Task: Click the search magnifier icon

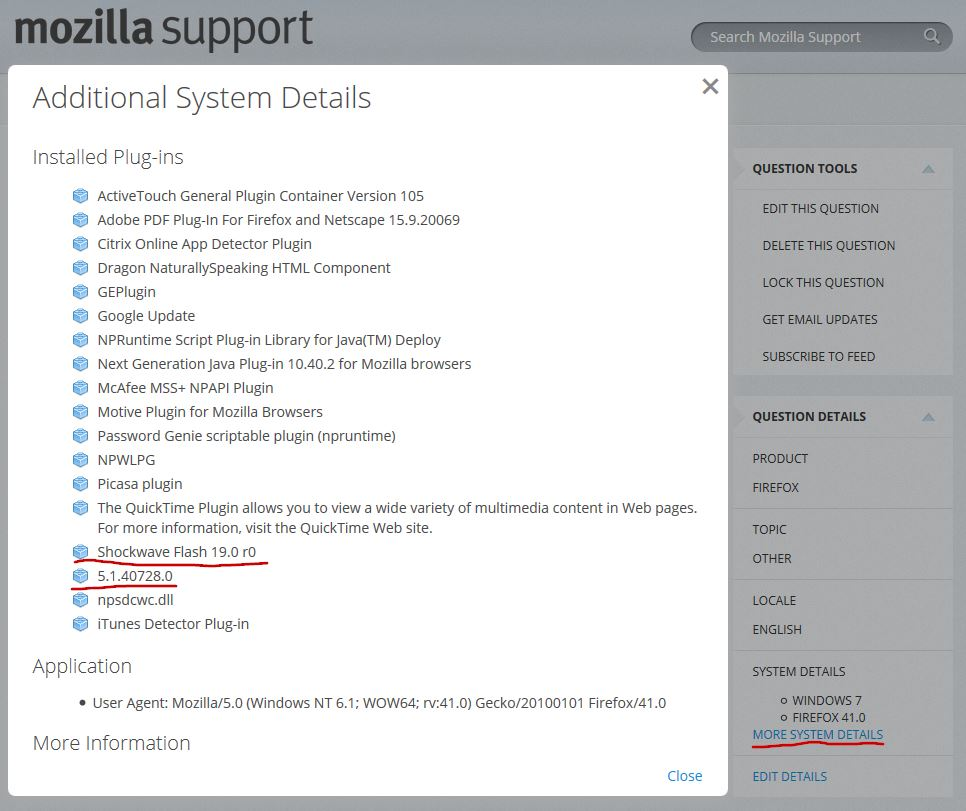Action: (932, 37)
